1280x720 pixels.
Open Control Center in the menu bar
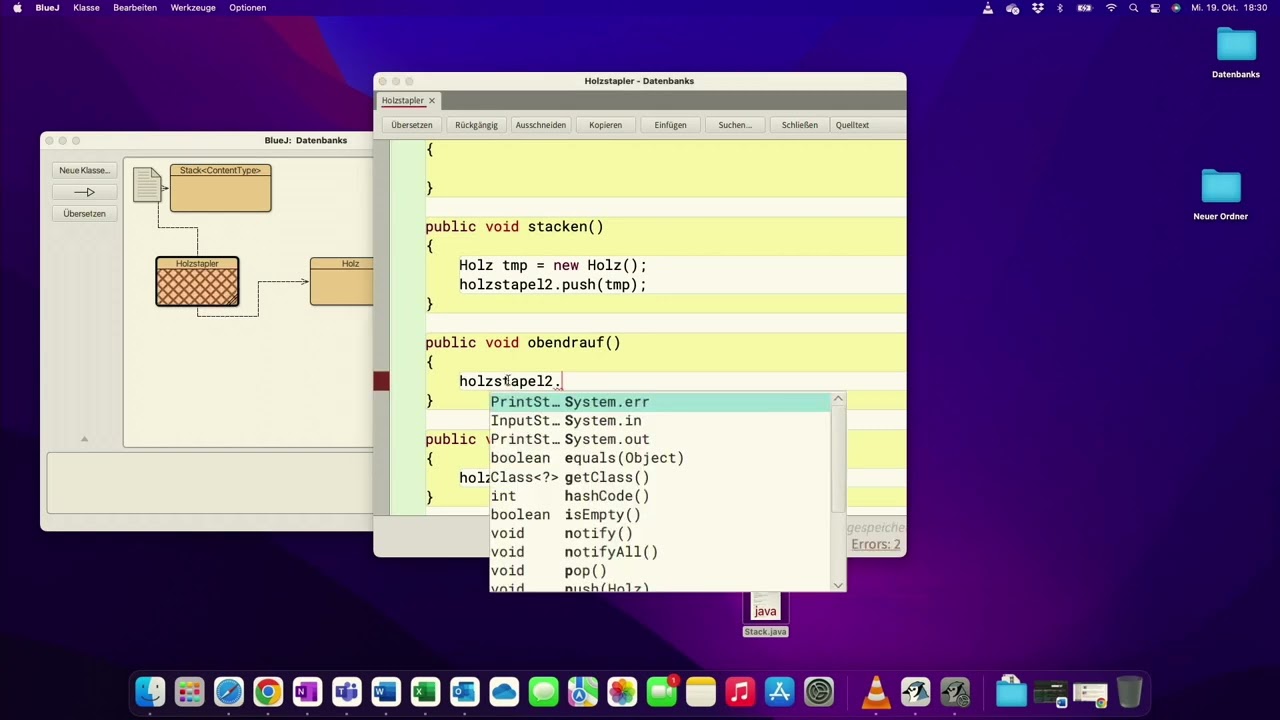(x=1155, y=8)
